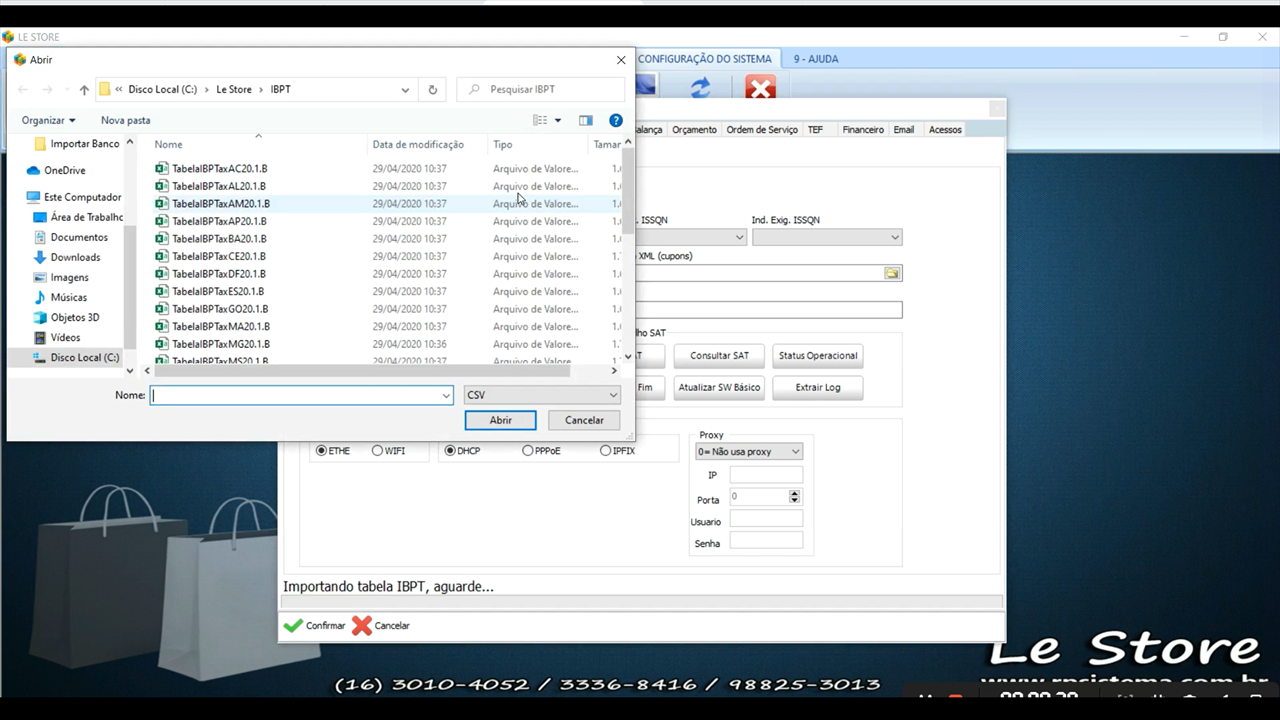Click Status Operacional button

[818, 356]
